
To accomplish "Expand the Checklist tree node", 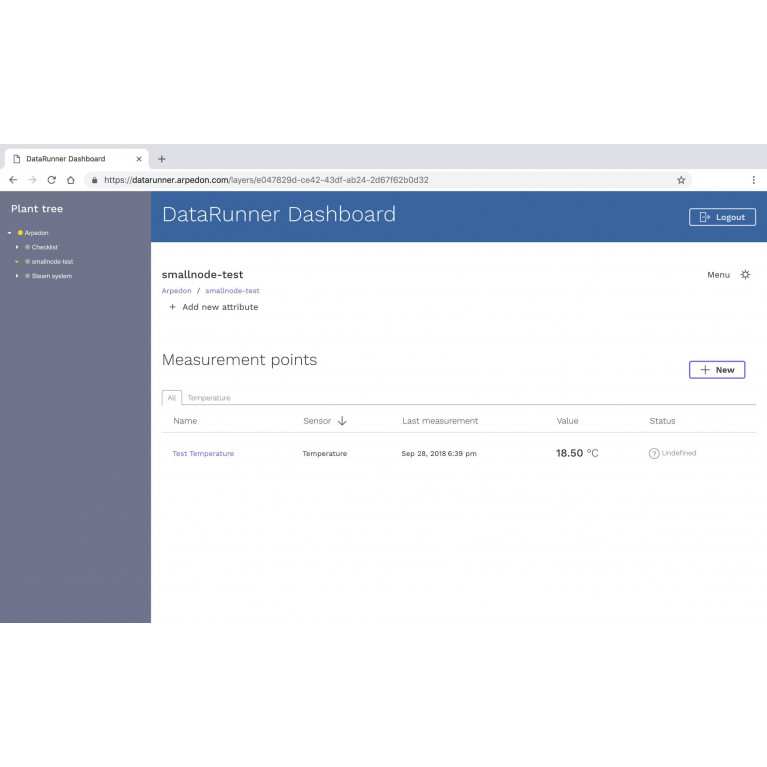I will (17, 247).
